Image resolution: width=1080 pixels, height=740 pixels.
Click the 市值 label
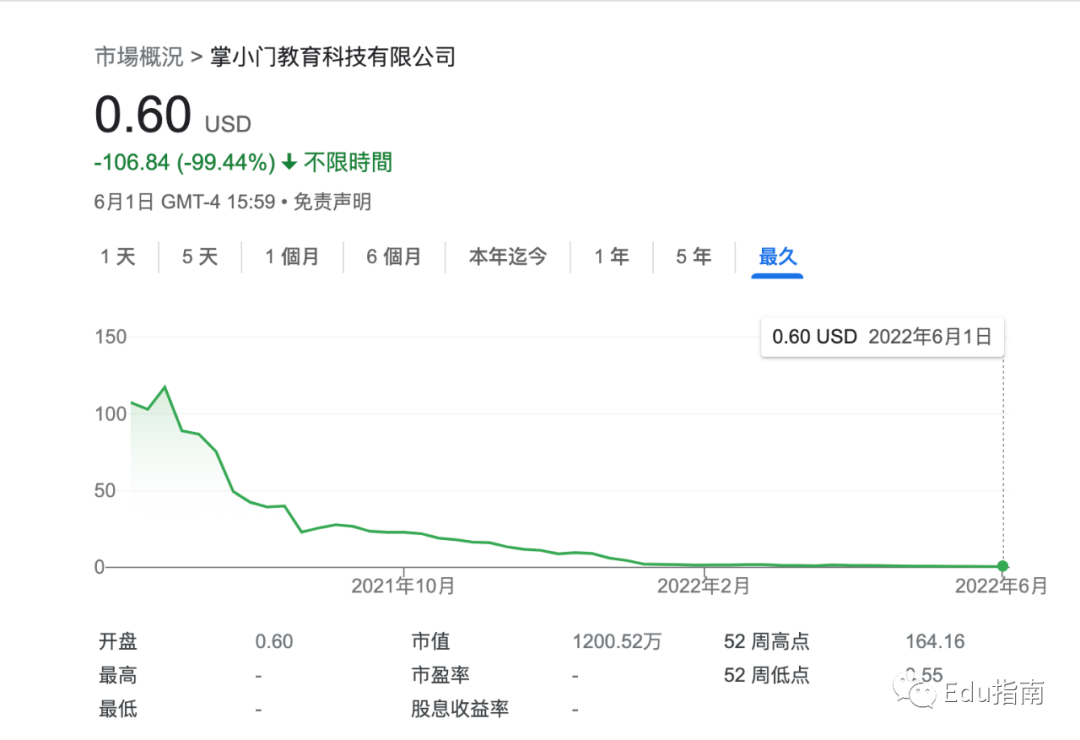431,641
